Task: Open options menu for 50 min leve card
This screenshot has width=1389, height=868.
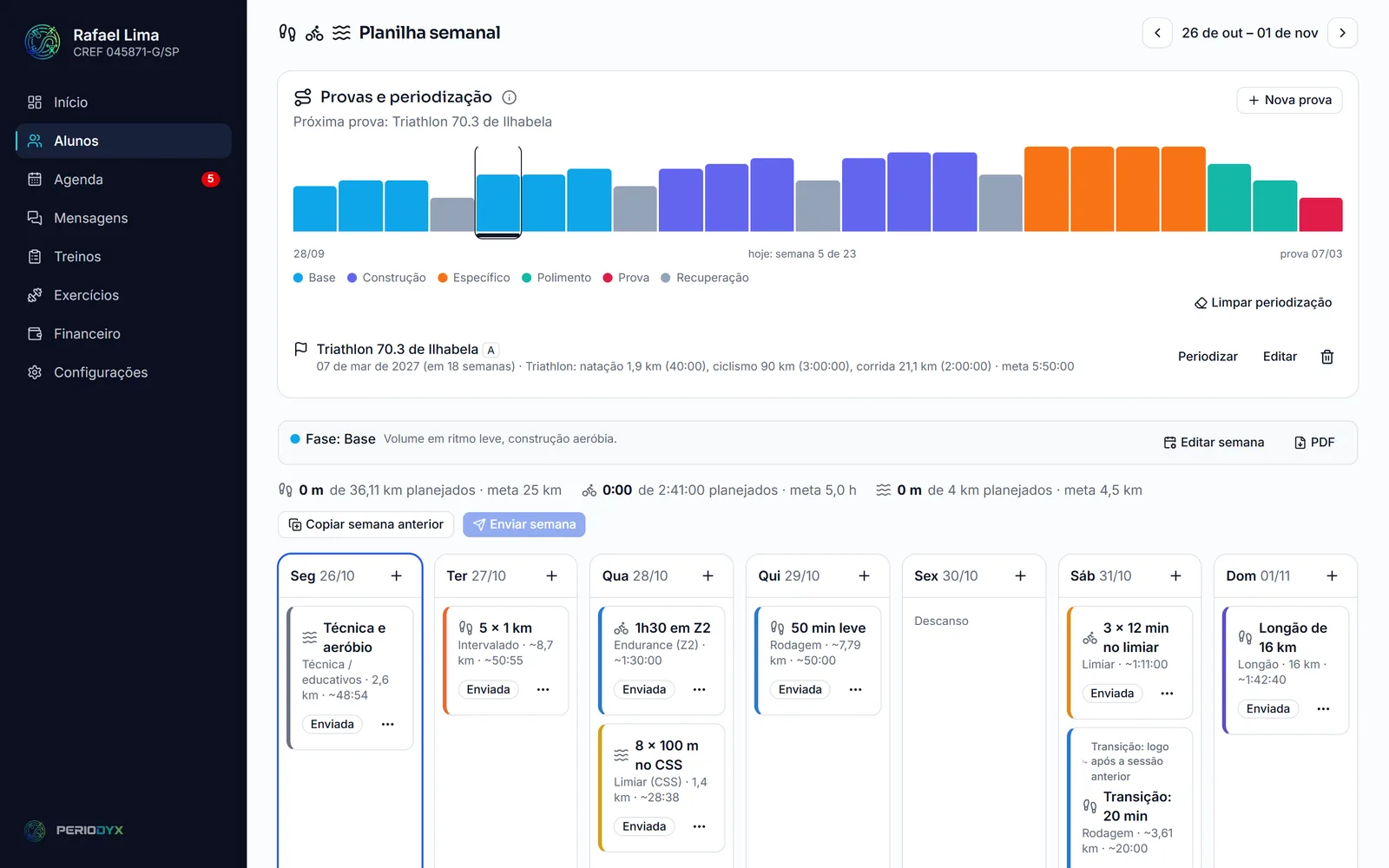Action: [x=855, y=689]
